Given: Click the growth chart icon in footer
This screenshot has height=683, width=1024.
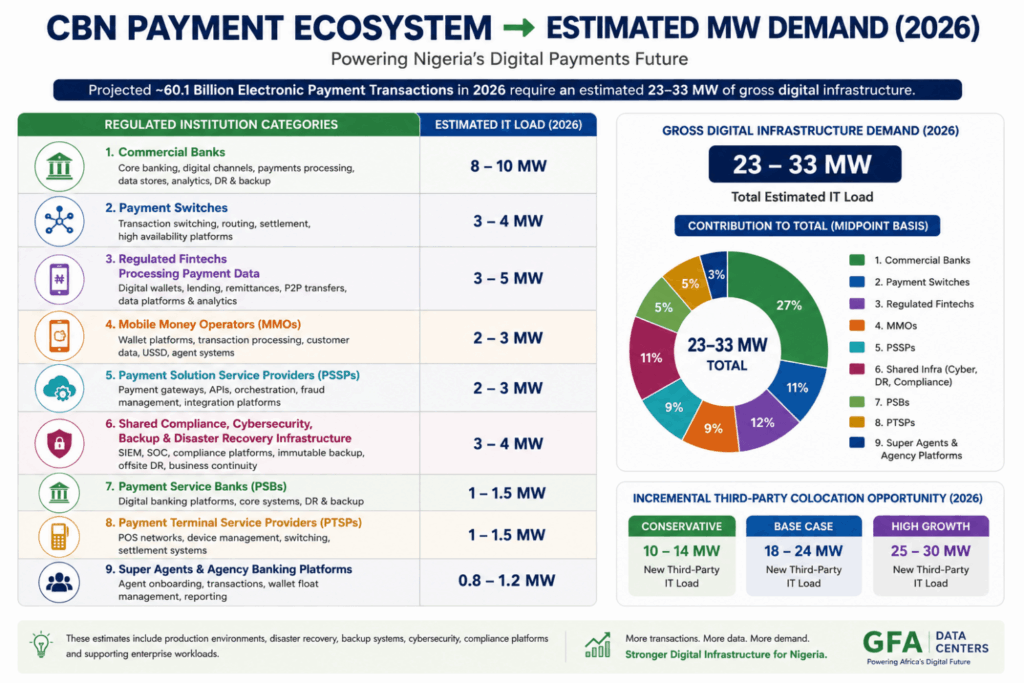Looking at the screenshot, I should click(x=598, y=645).
